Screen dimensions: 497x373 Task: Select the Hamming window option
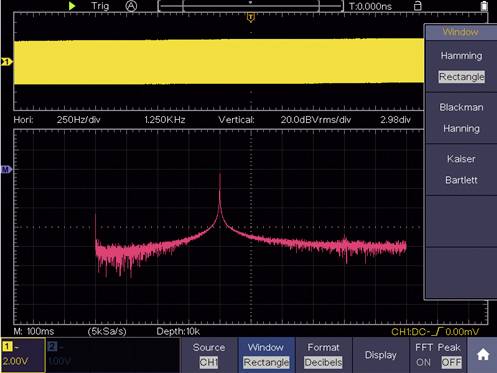click(x=461, y=56)
